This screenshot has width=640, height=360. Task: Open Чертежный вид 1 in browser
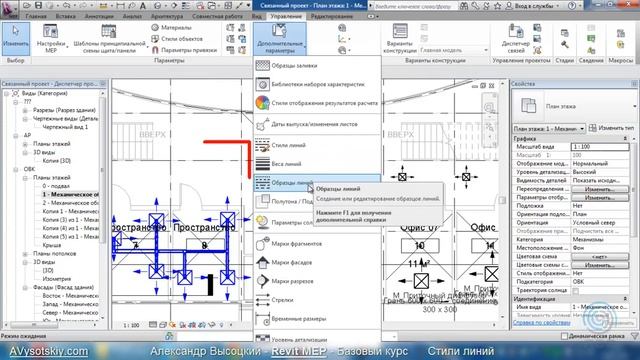coord(65,127)
